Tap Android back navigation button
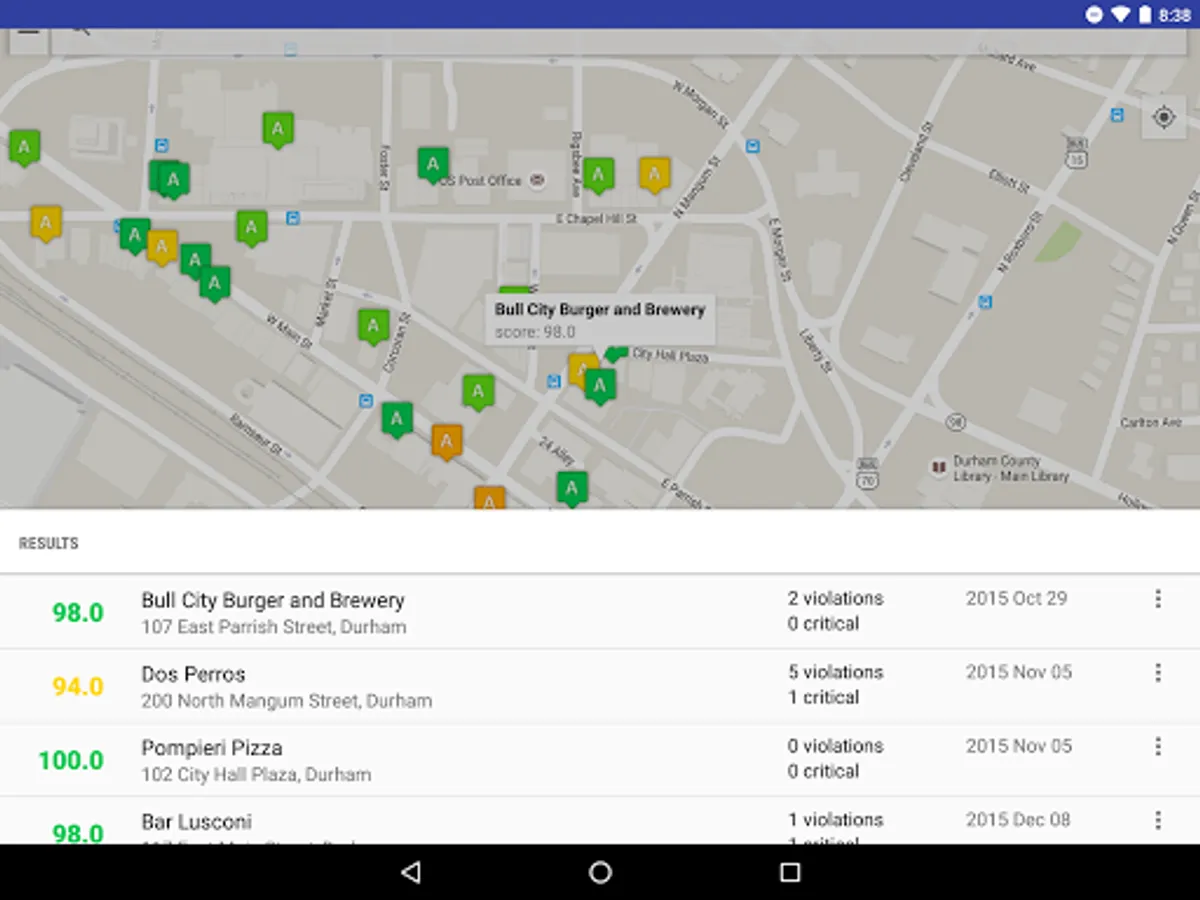This screenshot has width=1200, height=900. pyautogui.click(x=410, y=872)
